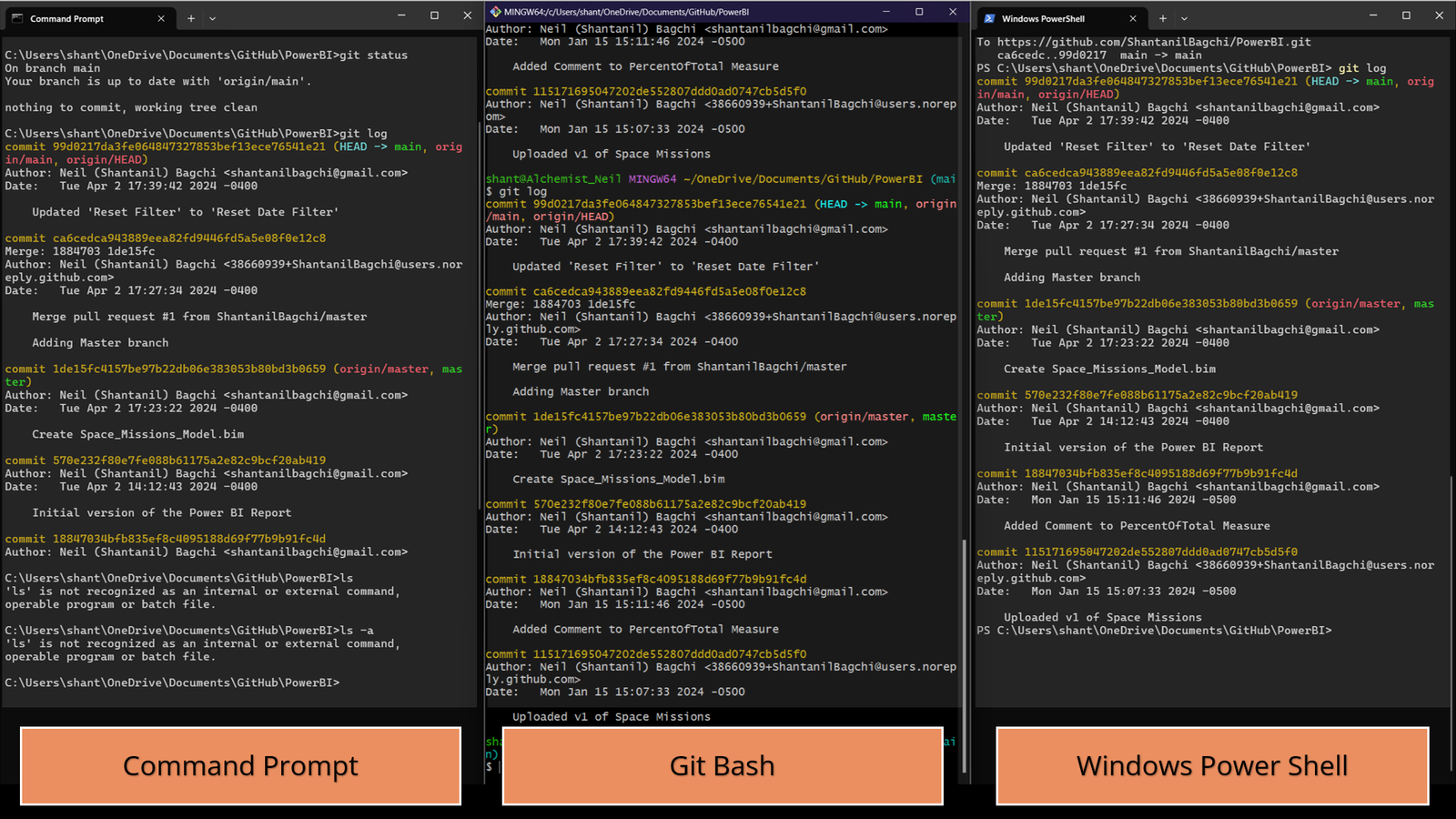
Task: Minimize the MINGW64 Git Bash window
Action: tap(885, 12)
